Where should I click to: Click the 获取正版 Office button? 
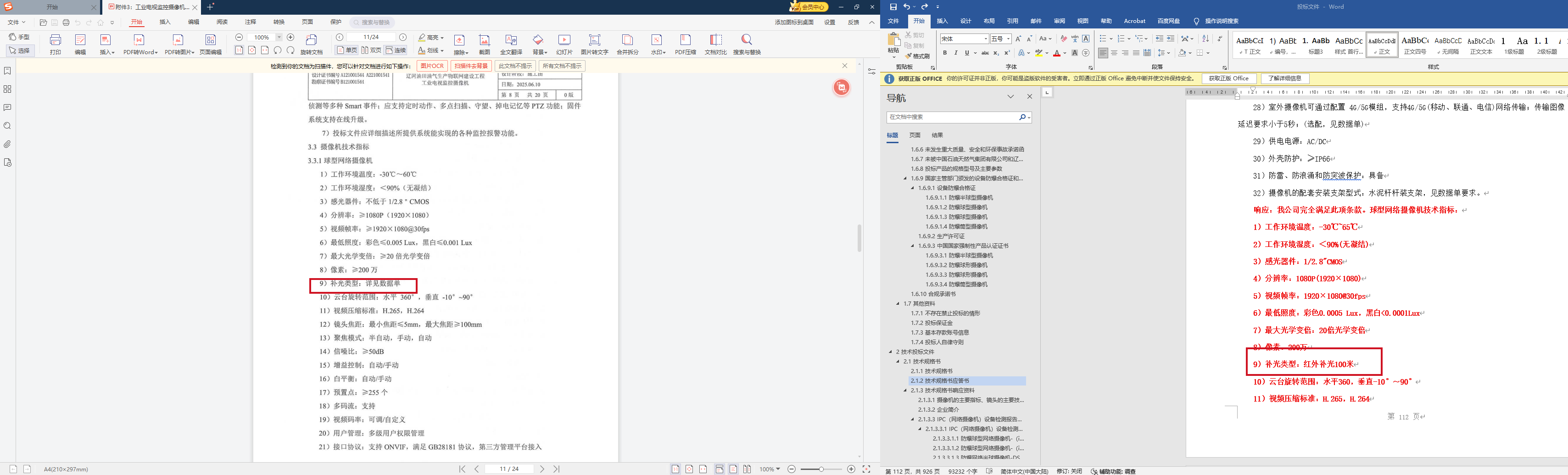click(1228, 78)
